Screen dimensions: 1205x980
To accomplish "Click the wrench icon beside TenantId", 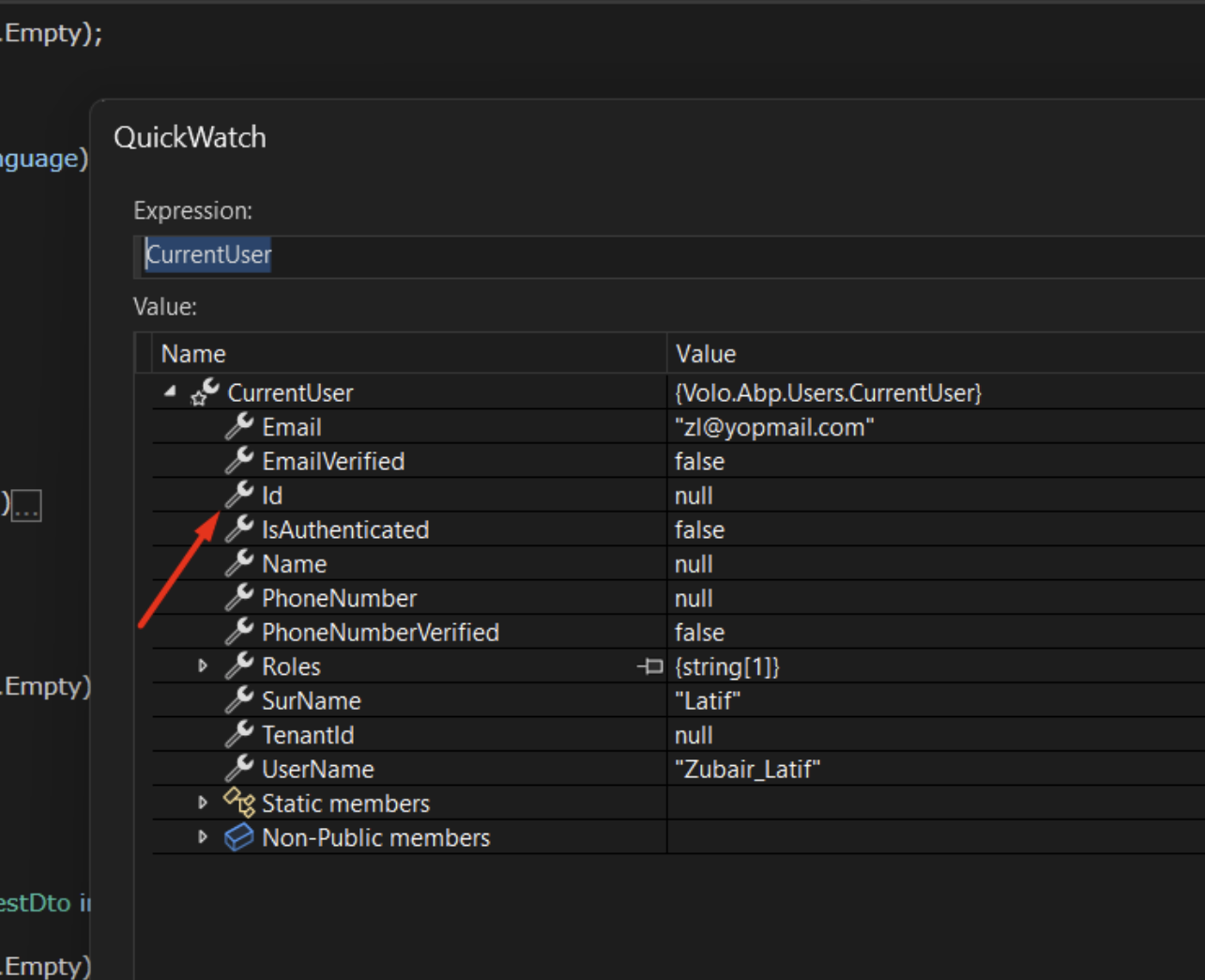I will coord(239,735).
